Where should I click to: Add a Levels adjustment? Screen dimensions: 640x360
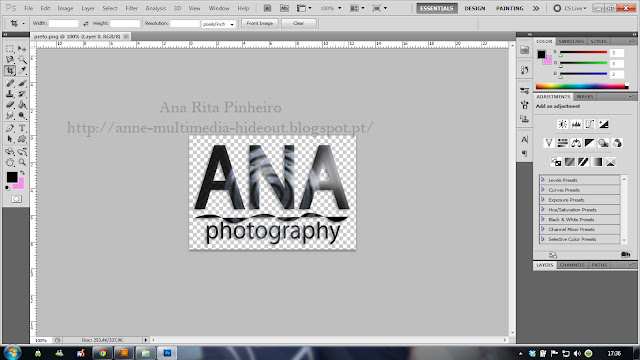click(576, 124)
